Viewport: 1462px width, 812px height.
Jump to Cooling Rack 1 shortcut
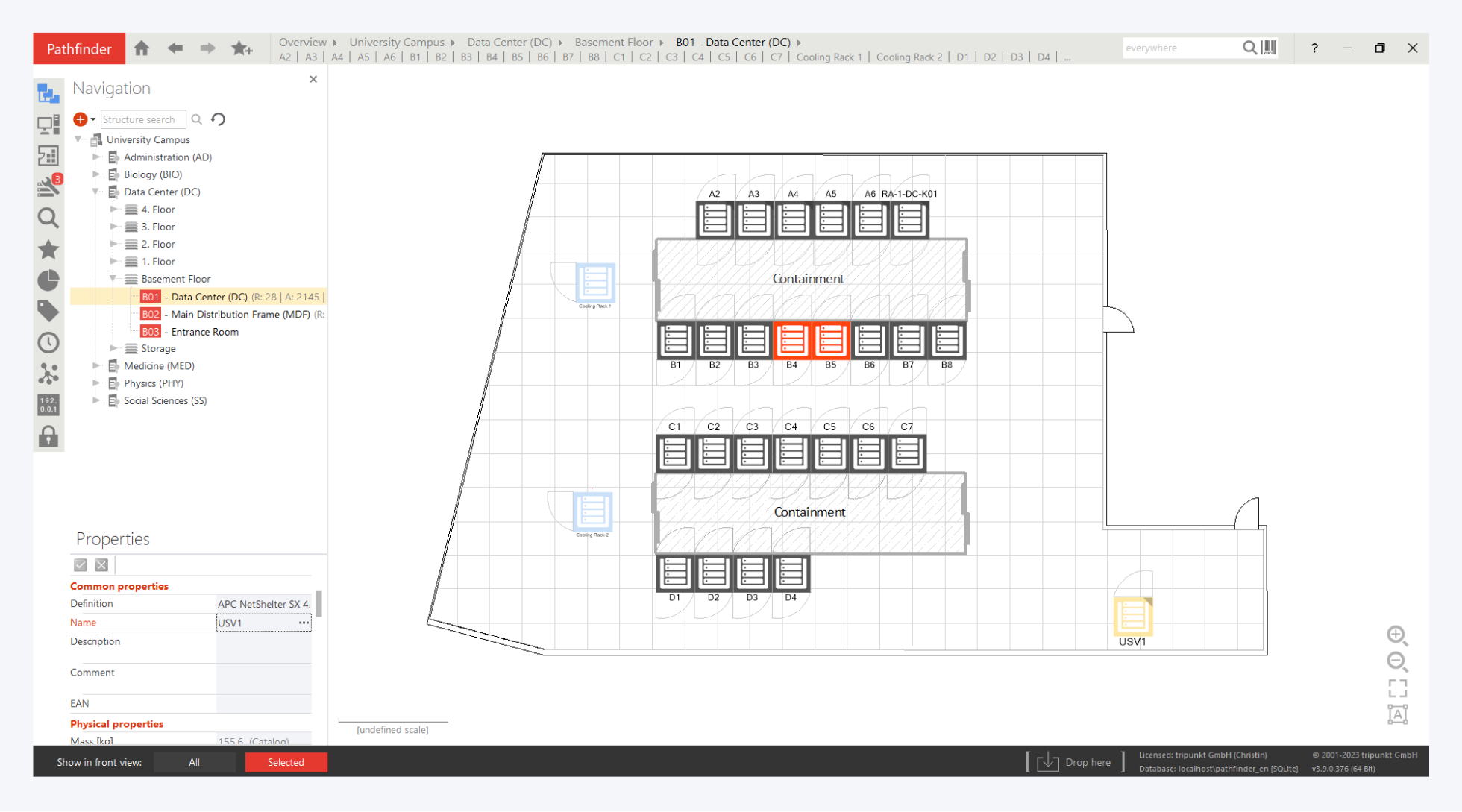pyautogui.click(x=828, y=57)
